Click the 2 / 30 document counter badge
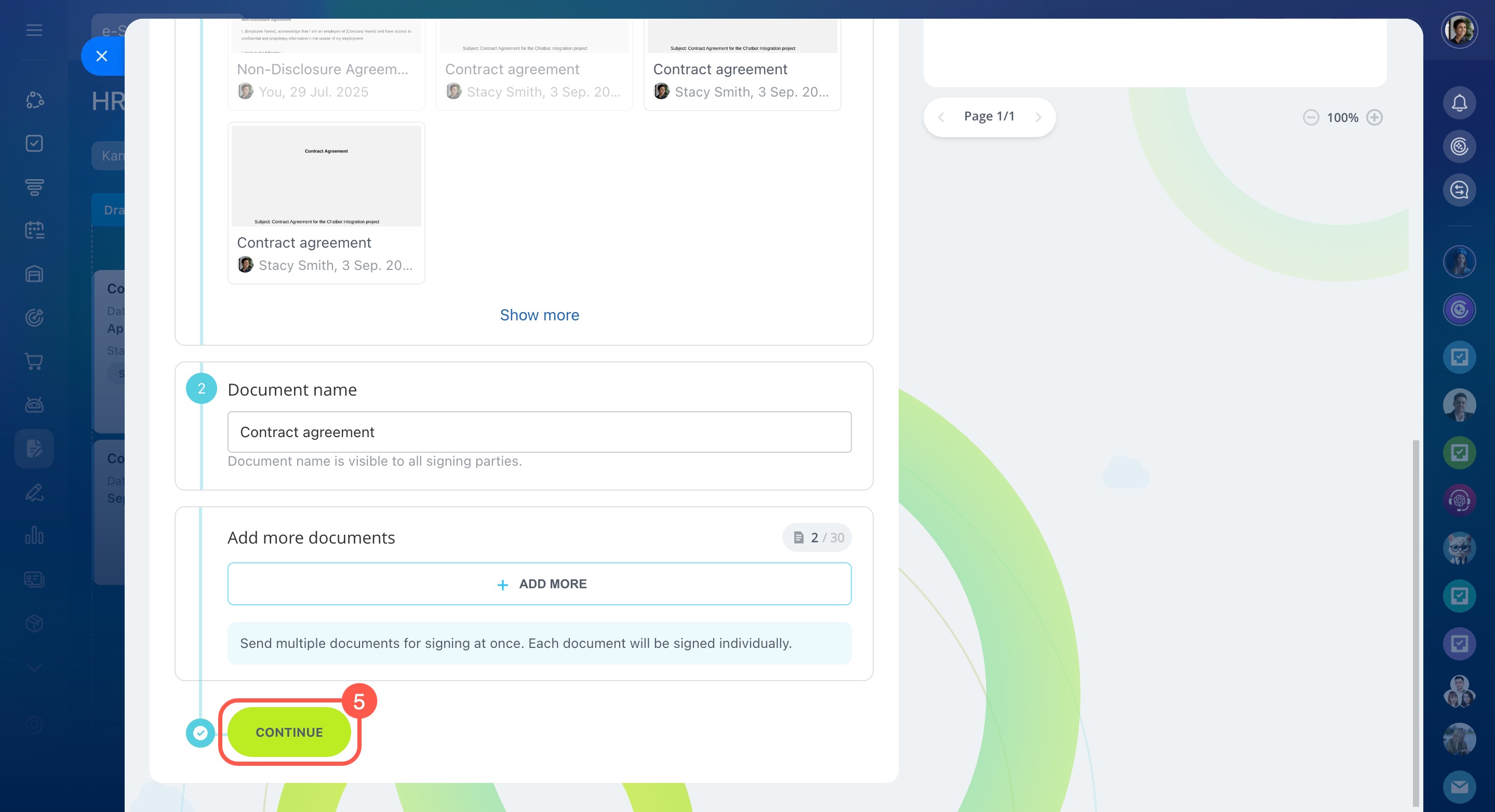Viewport: 1495px width, 812px height. [x=817, y=537]
